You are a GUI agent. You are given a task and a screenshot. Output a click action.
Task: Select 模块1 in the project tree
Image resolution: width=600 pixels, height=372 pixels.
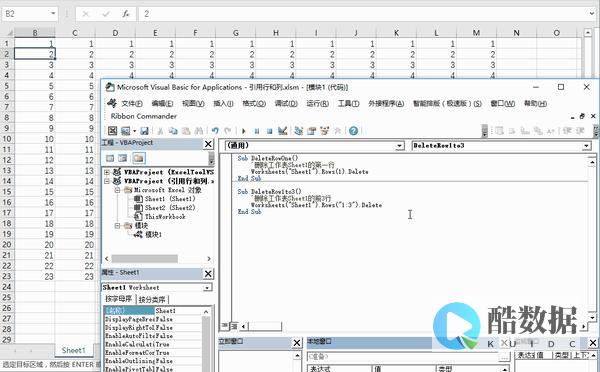click(153, 235)
